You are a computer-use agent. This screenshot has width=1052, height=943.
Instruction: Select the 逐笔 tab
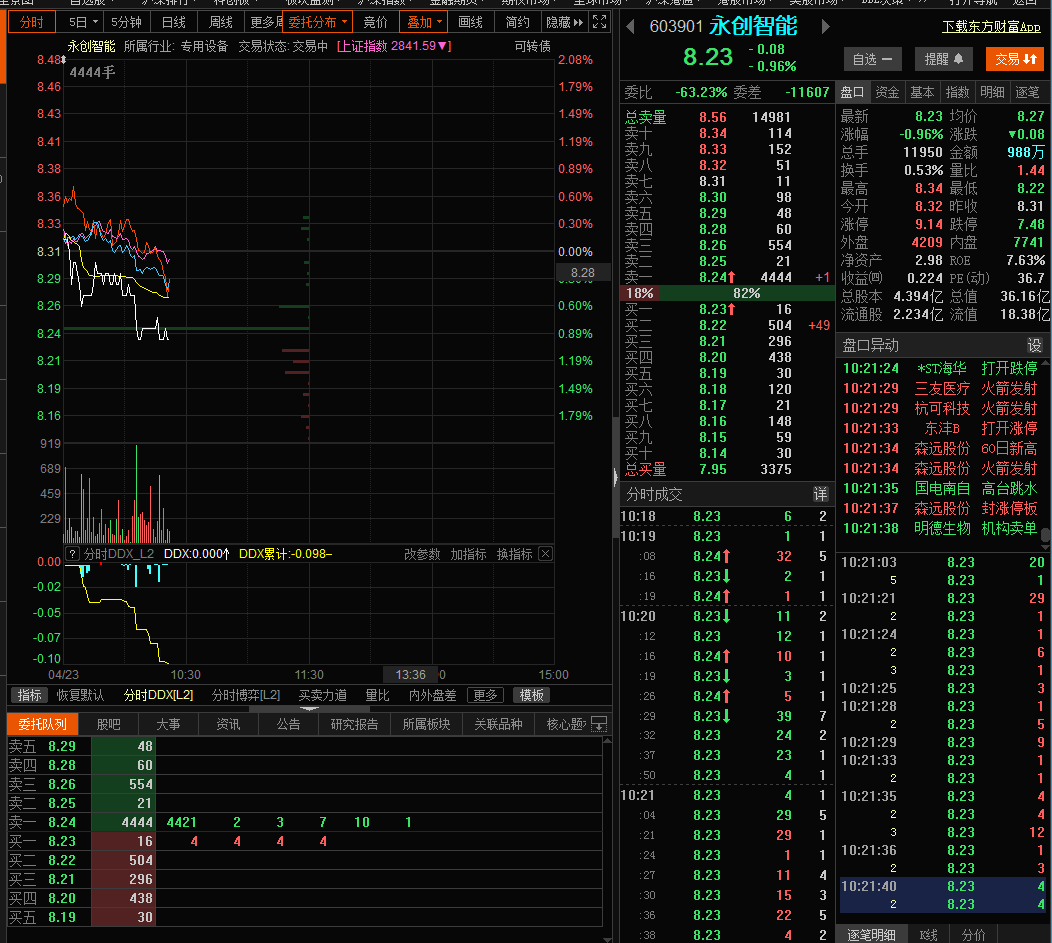pos(1027,92)
